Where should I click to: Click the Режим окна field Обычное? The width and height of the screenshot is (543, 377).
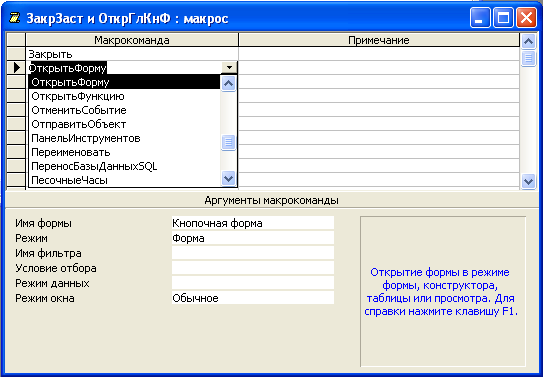[252, 298]
